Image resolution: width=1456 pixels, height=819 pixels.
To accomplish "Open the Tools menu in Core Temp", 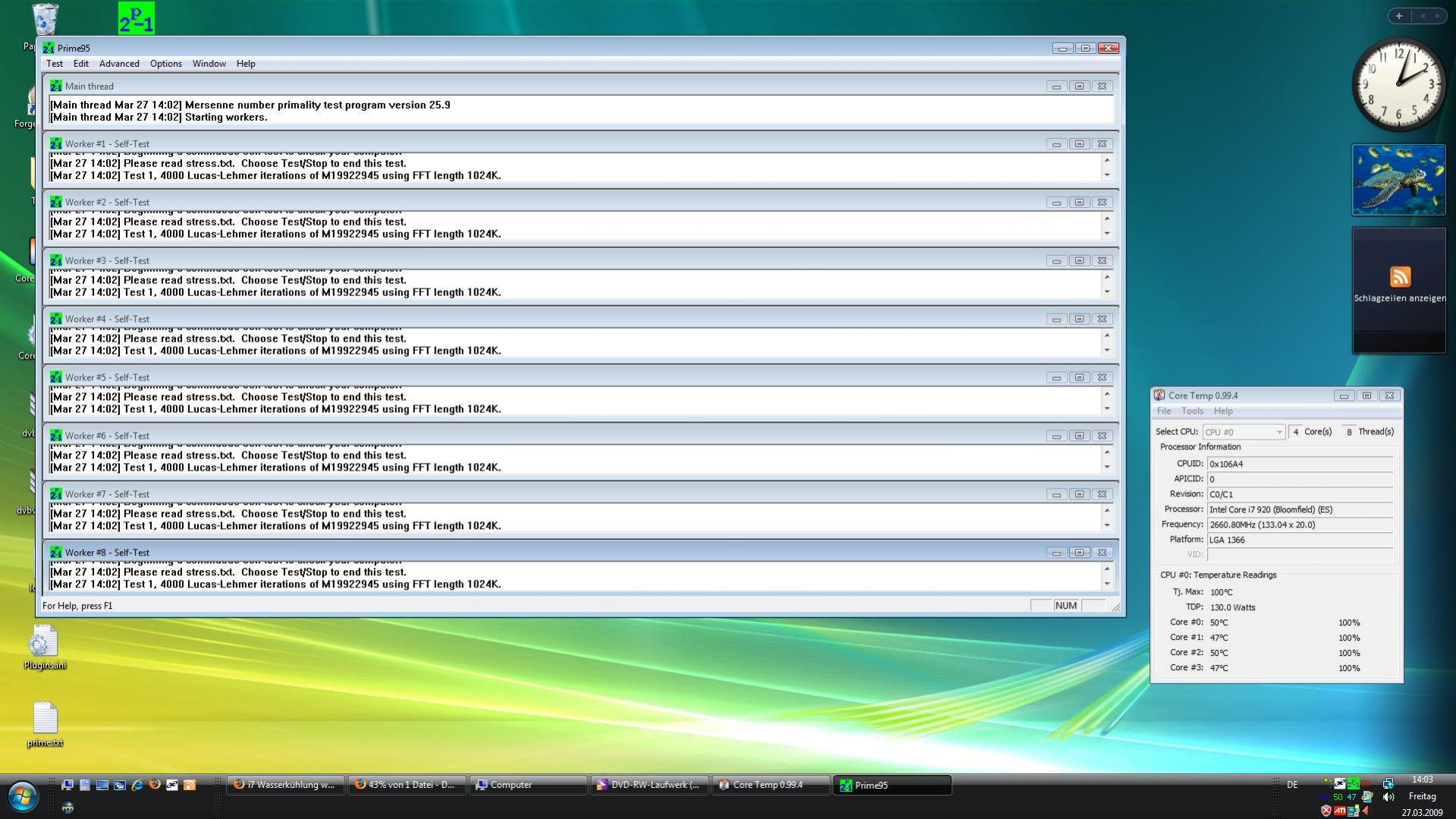I will point(1192,411).
